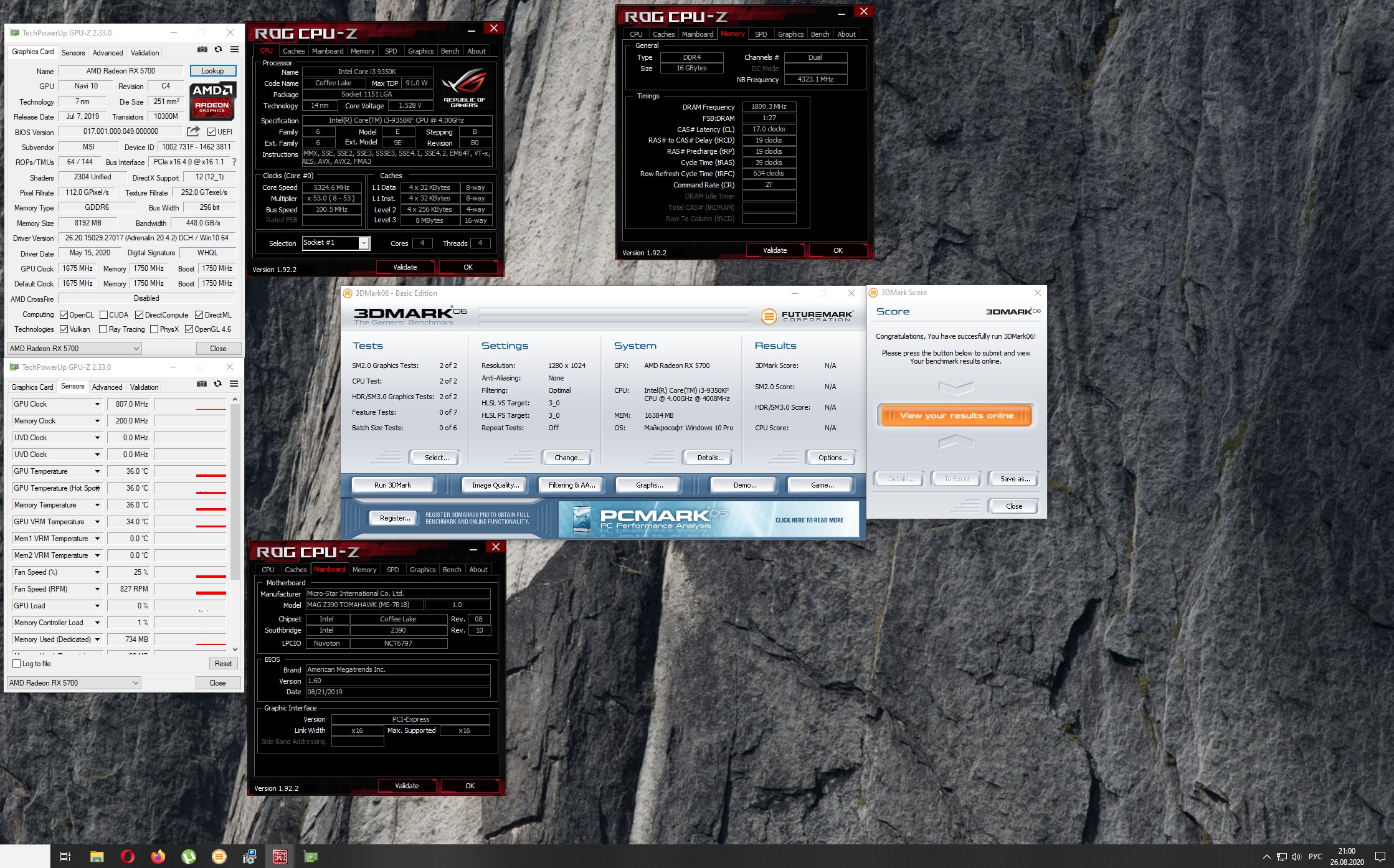Toggle the Vulkan checkbox
The width and height of the screenshot is (1394, 868).
click(x=64, y=329)
